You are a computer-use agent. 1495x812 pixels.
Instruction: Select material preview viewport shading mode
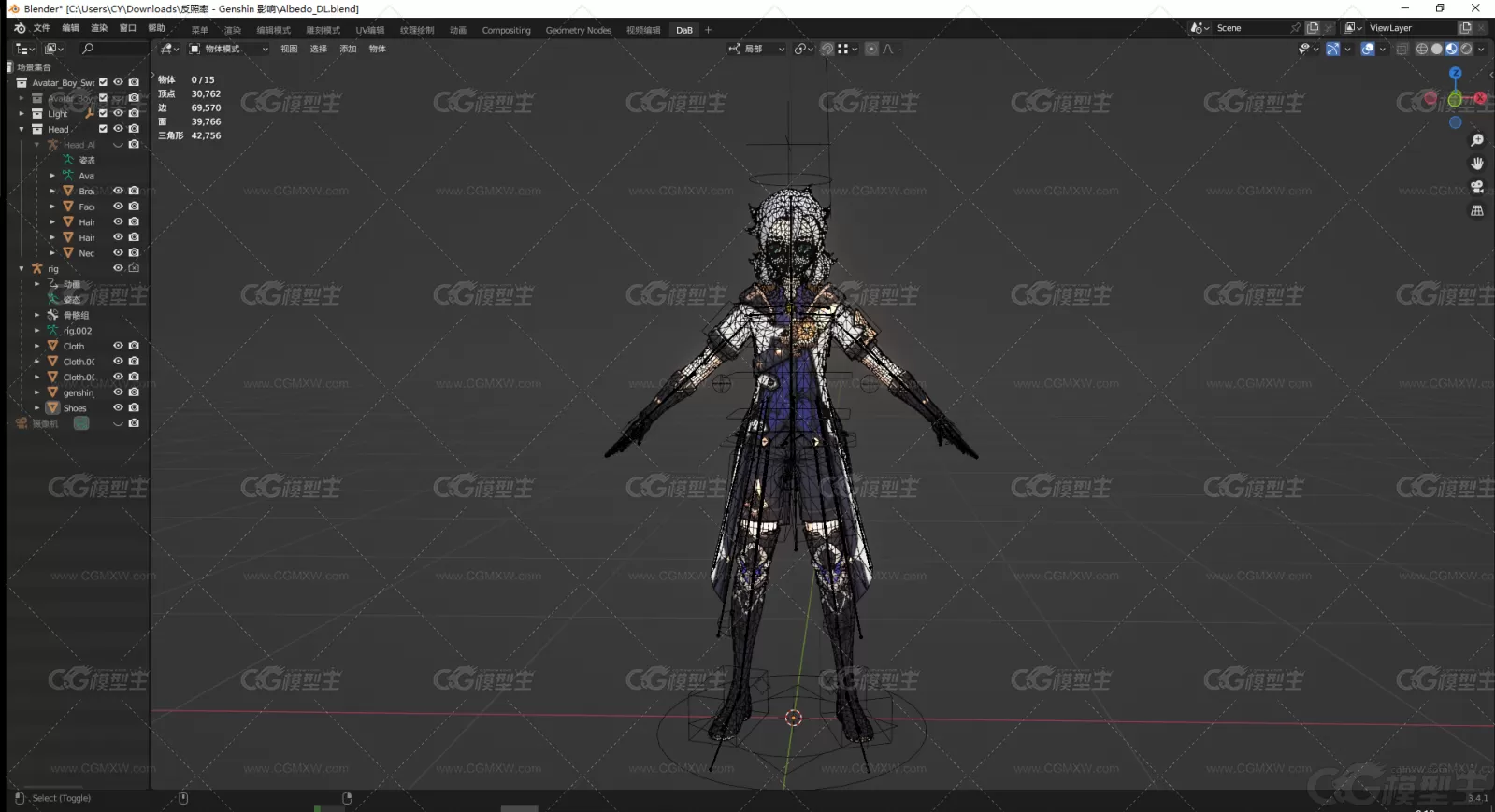click(x=1451, y=49)
